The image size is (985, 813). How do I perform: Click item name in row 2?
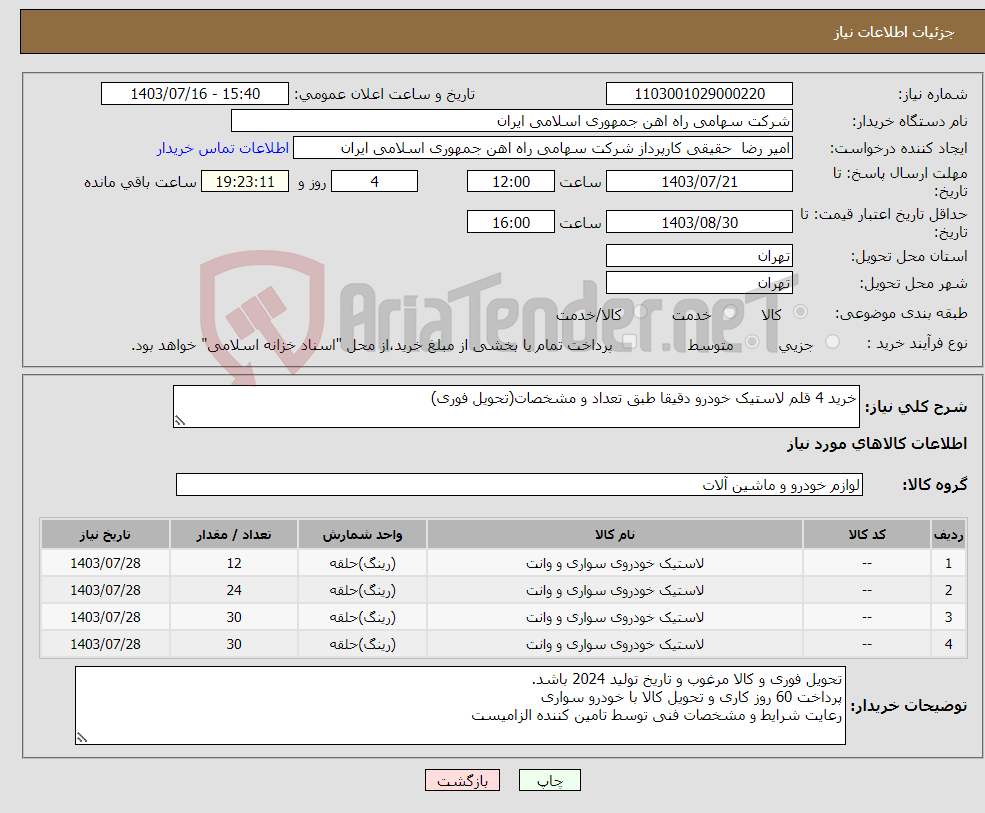(614, 591)
